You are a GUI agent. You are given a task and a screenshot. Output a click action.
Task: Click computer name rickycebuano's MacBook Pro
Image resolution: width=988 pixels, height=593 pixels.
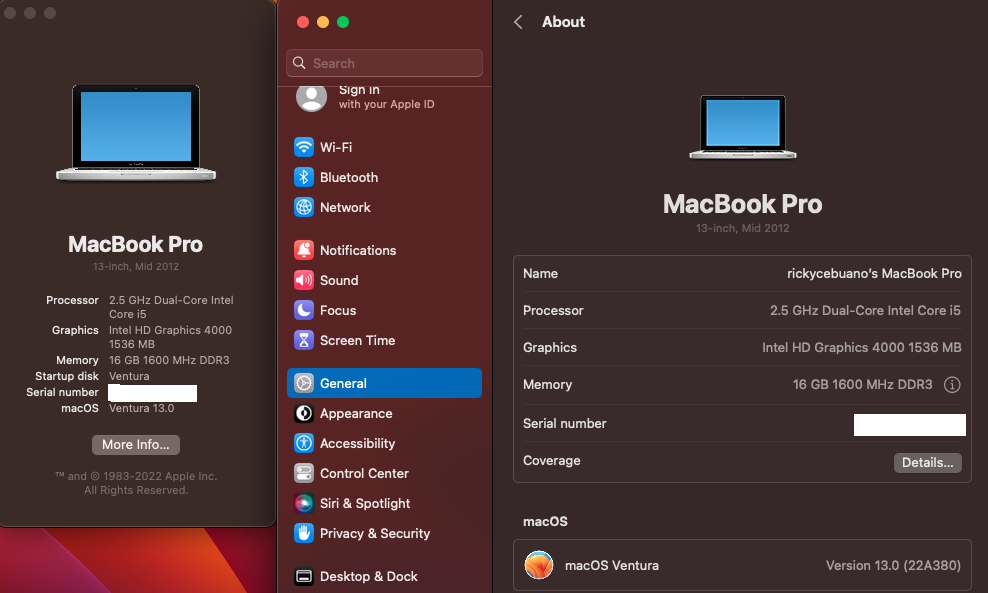coord(874,273)
